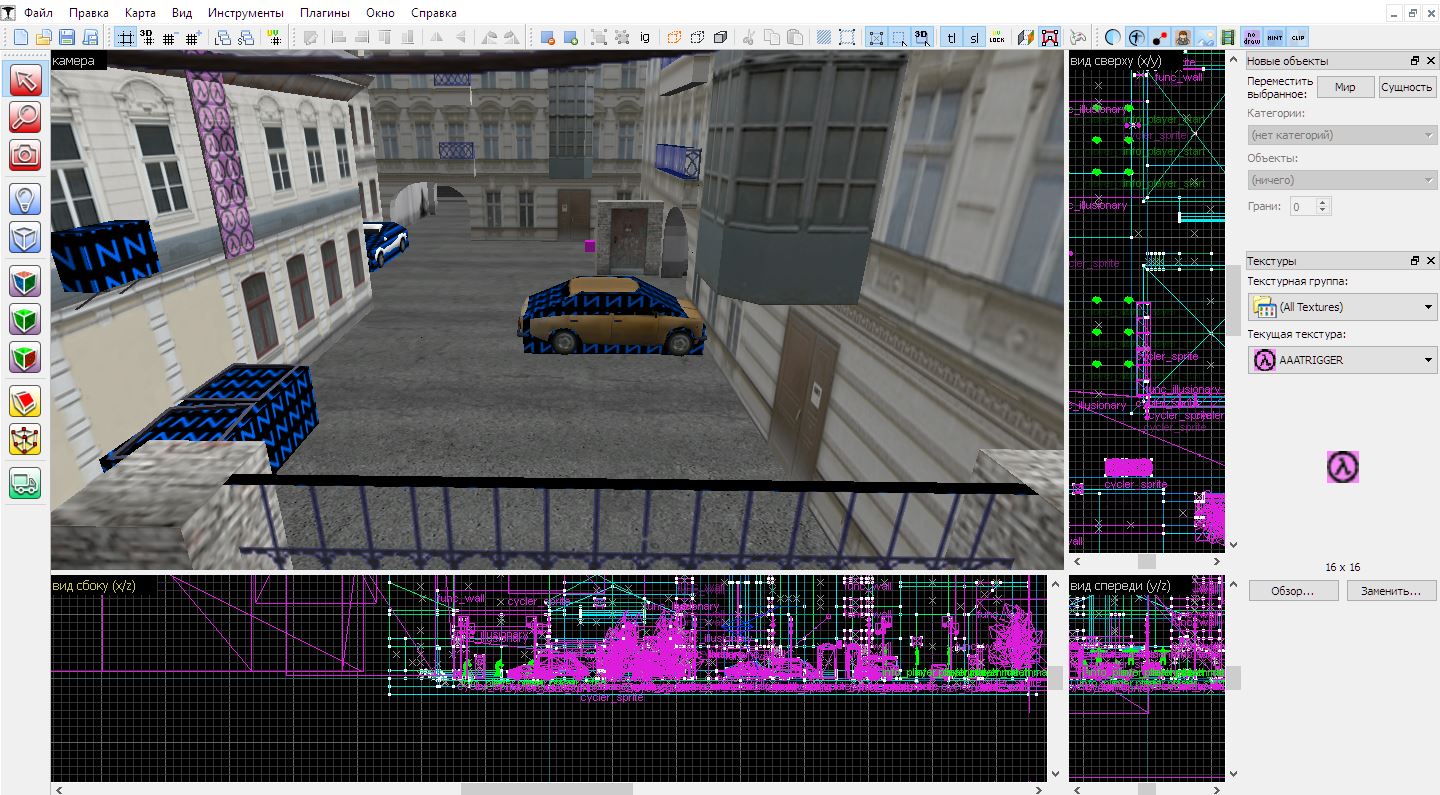Click the green film strip icon
1440x795 pixels.
pyautogui.click(x=1227, y=37)
